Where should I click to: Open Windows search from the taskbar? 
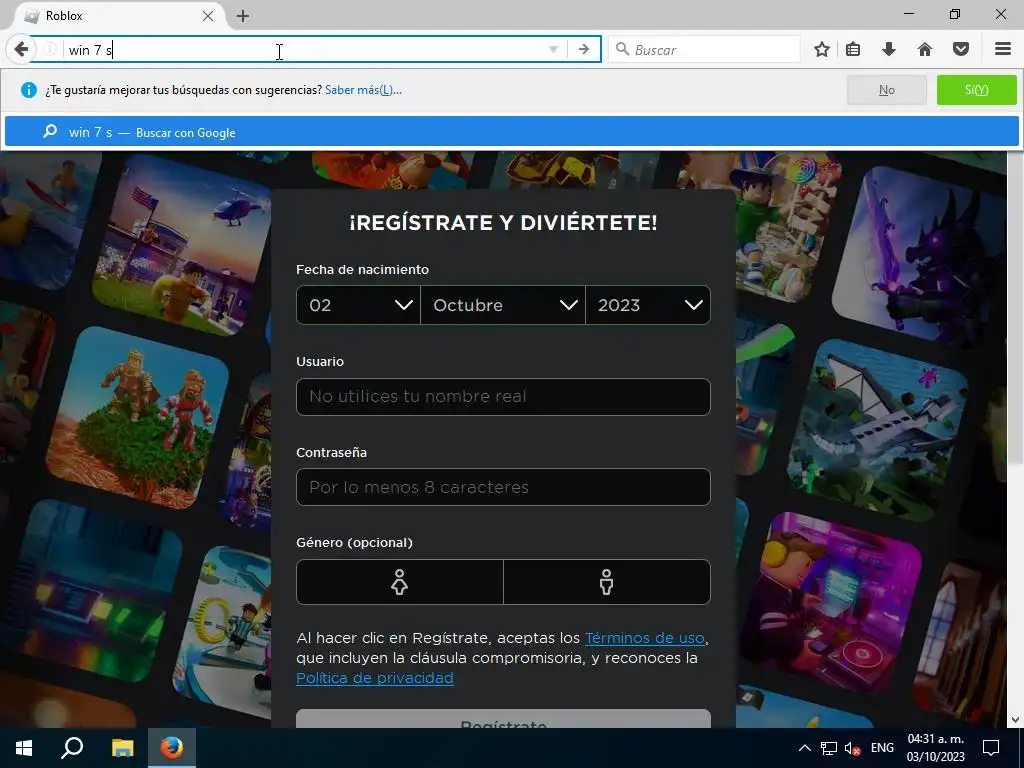[x=72, y=748]
